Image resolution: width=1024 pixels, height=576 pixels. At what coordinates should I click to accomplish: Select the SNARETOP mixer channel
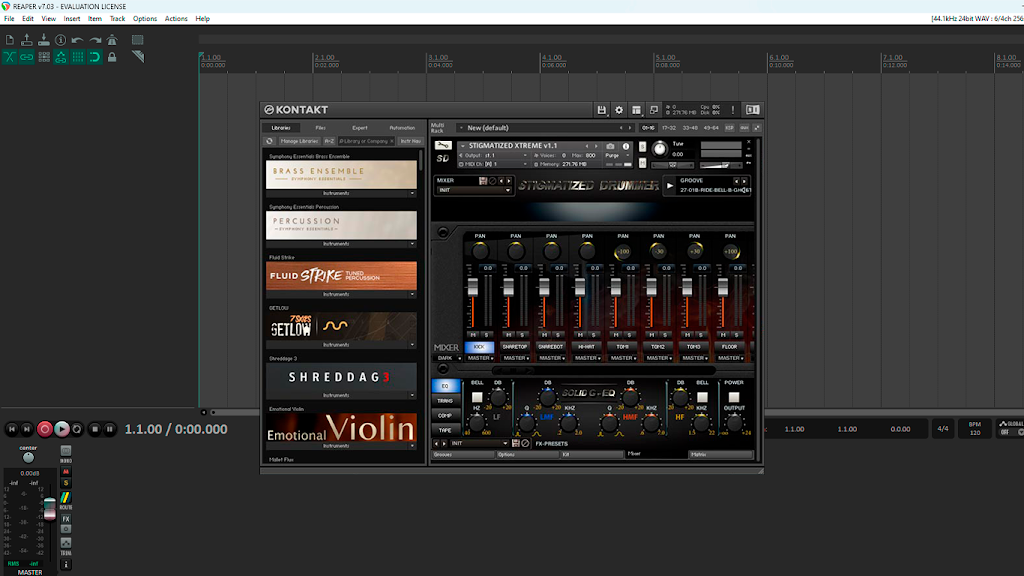[515, 347]
